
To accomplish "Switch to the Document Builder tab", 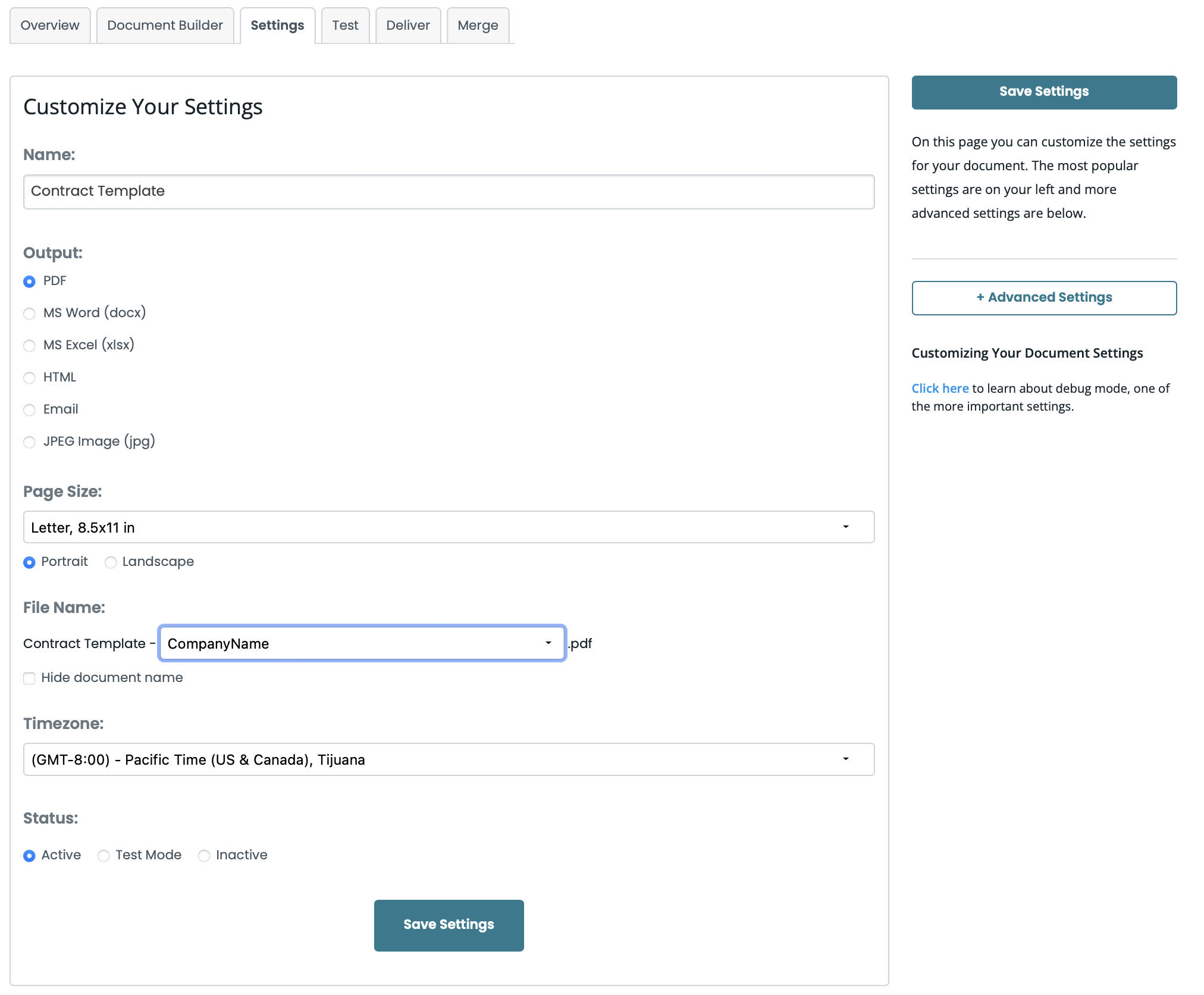I will (x=165, y=26).
